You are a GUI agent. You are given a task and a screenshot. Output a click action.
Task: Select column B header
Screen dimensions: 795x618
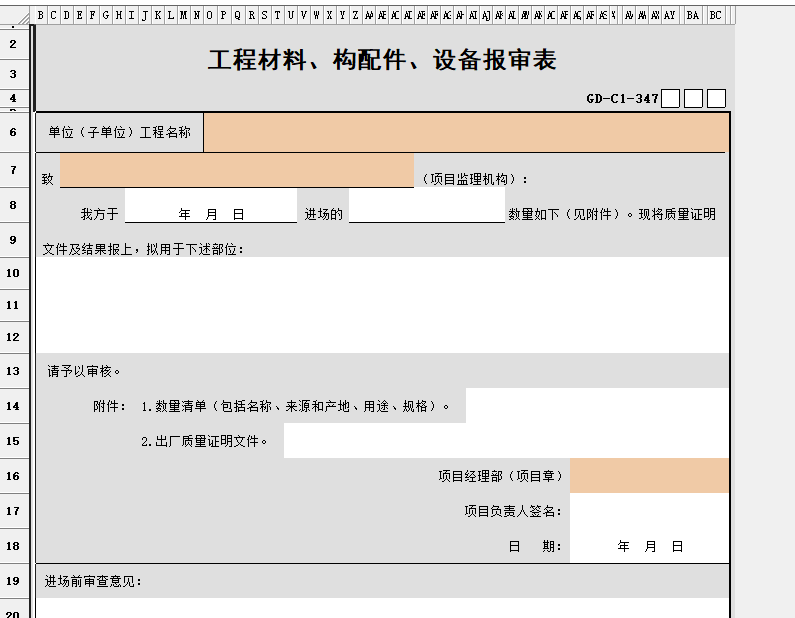[x=41, y=15]
